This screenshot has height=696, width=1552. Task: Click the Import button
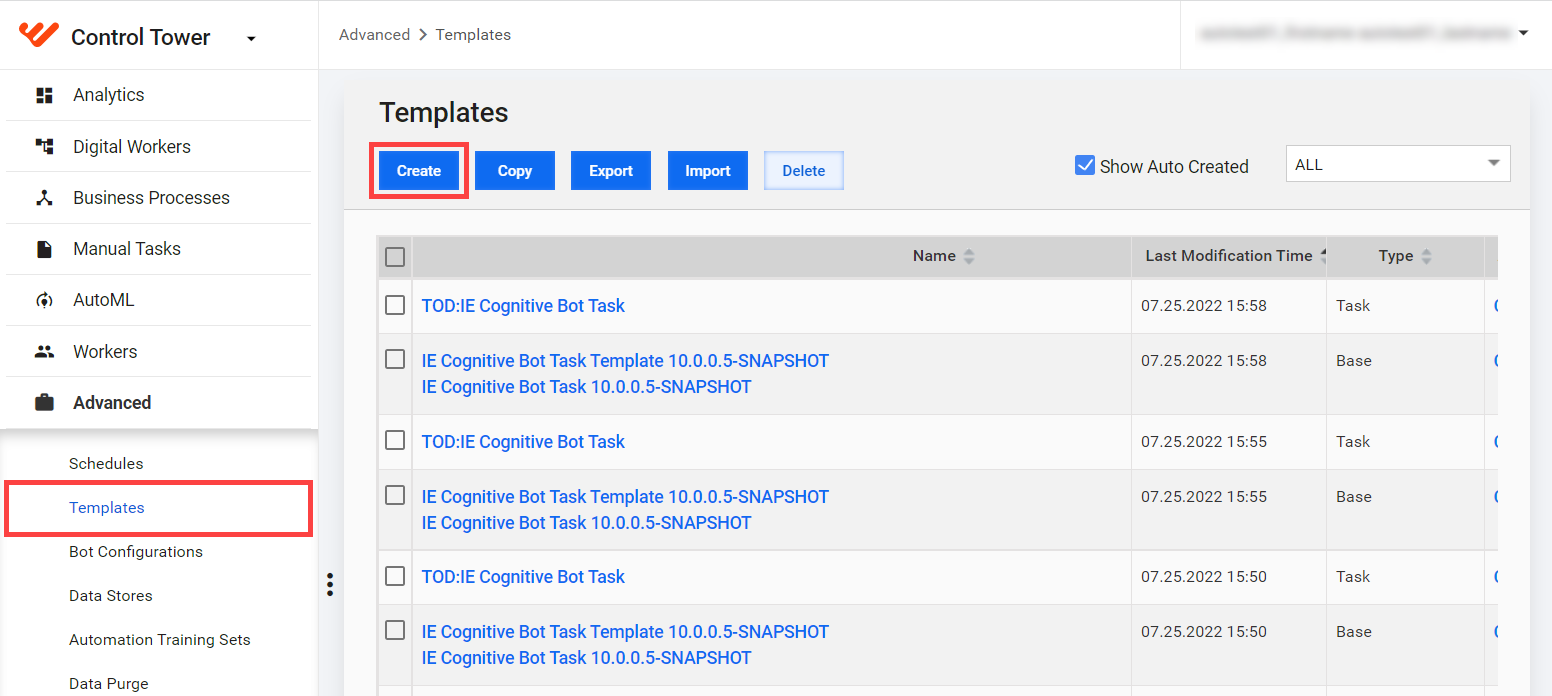[708, 171]
